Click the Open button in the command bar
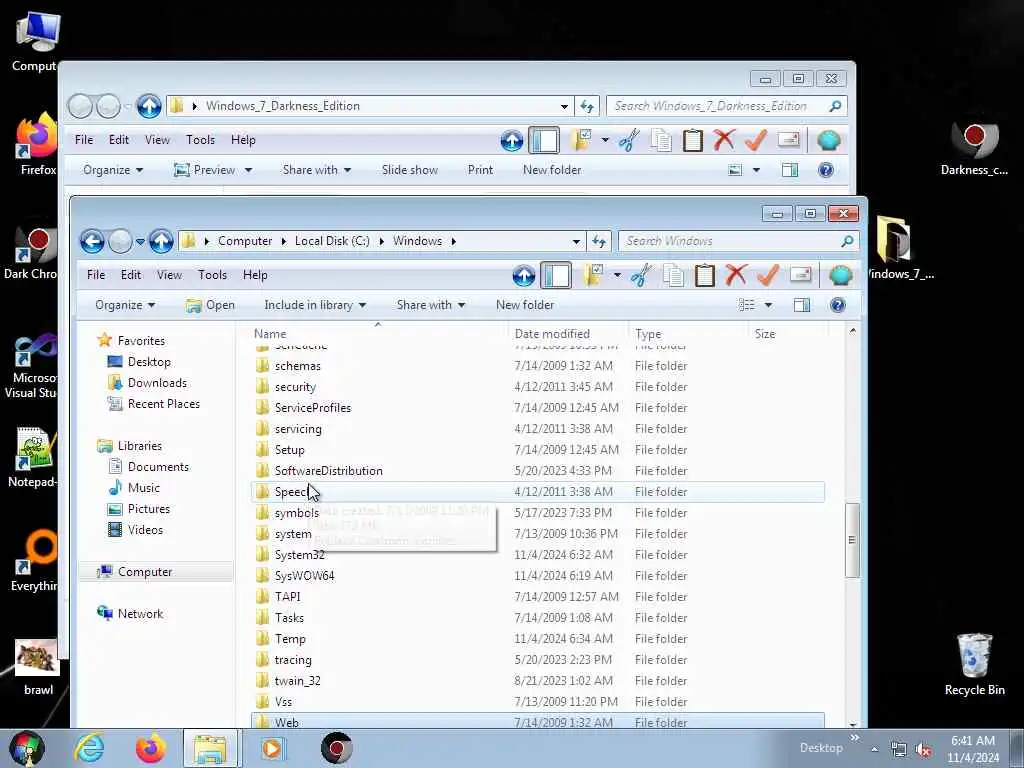Image resolution: width=1024 pixels, height=768 pixels. tap(210, 305)
